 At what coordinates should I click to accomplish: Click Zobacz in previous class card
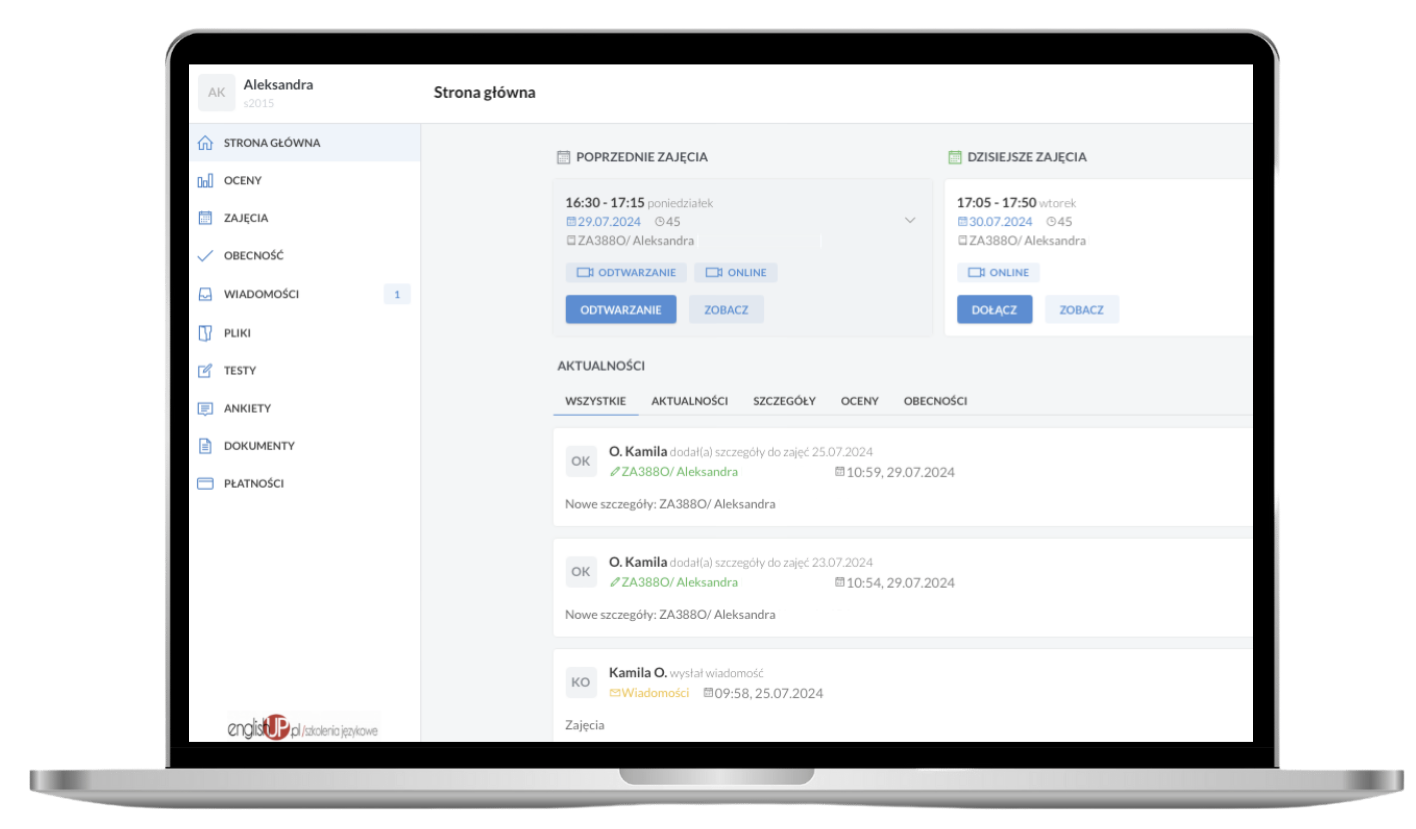click(726, 310)
